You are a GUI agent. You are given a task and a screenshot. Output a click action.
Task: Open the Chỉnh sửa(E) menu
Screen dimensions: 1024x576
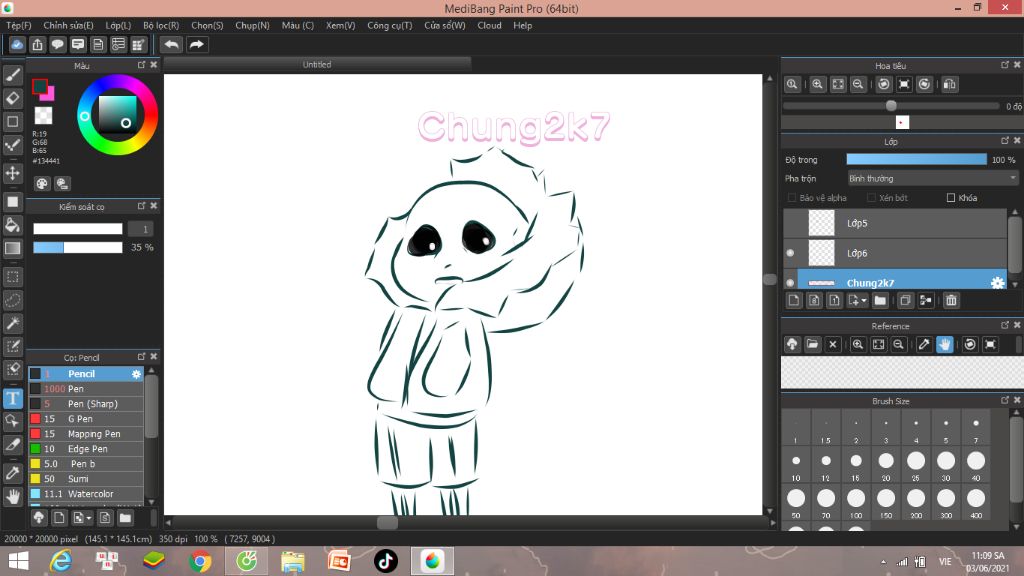[68, 25]
